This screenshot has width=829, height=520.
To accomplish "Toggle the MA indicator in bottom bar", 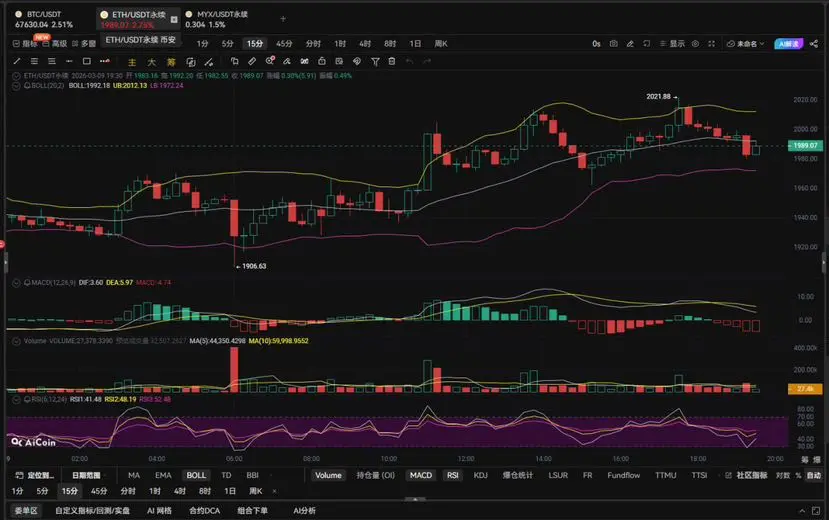I will [134, 475].
